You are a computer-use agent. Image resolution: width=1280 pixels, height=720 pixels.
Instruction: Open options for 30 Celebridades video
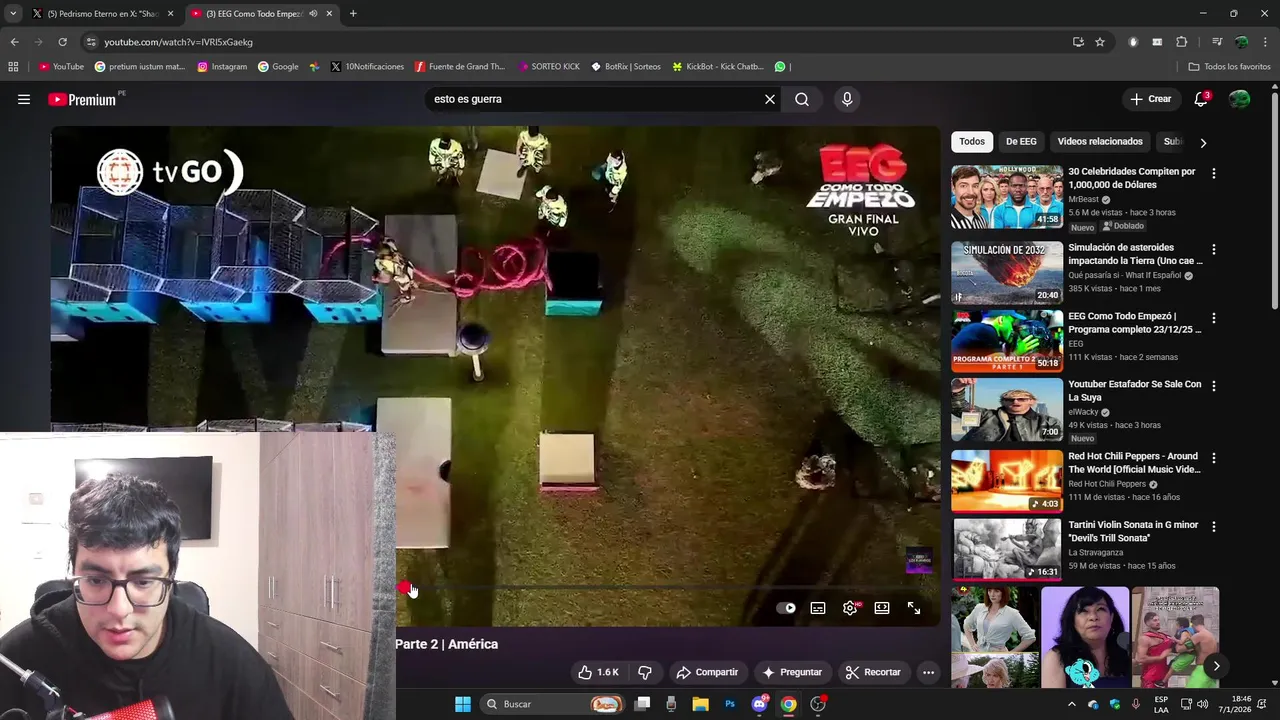(1214, 173)
